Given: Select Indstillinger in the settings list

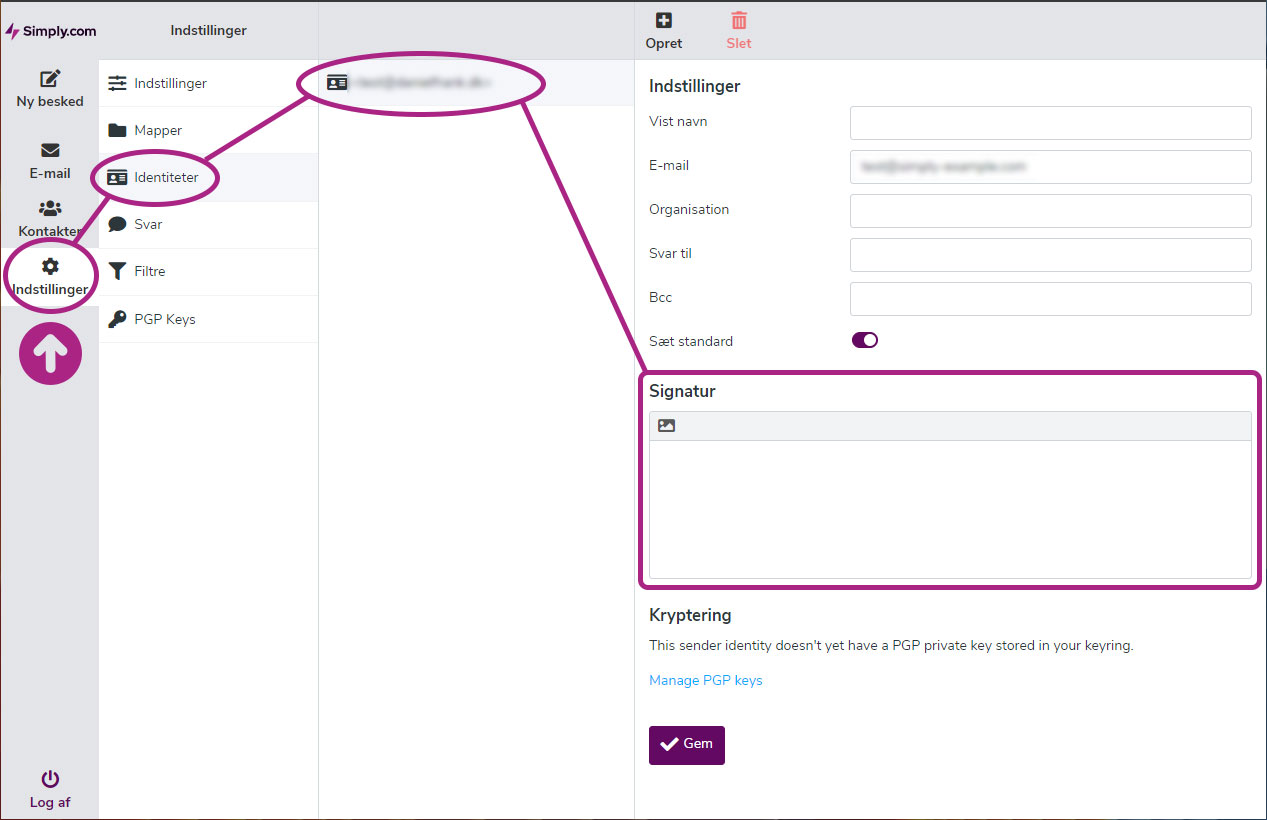Looking at the screenshot, I should point(170,83).
